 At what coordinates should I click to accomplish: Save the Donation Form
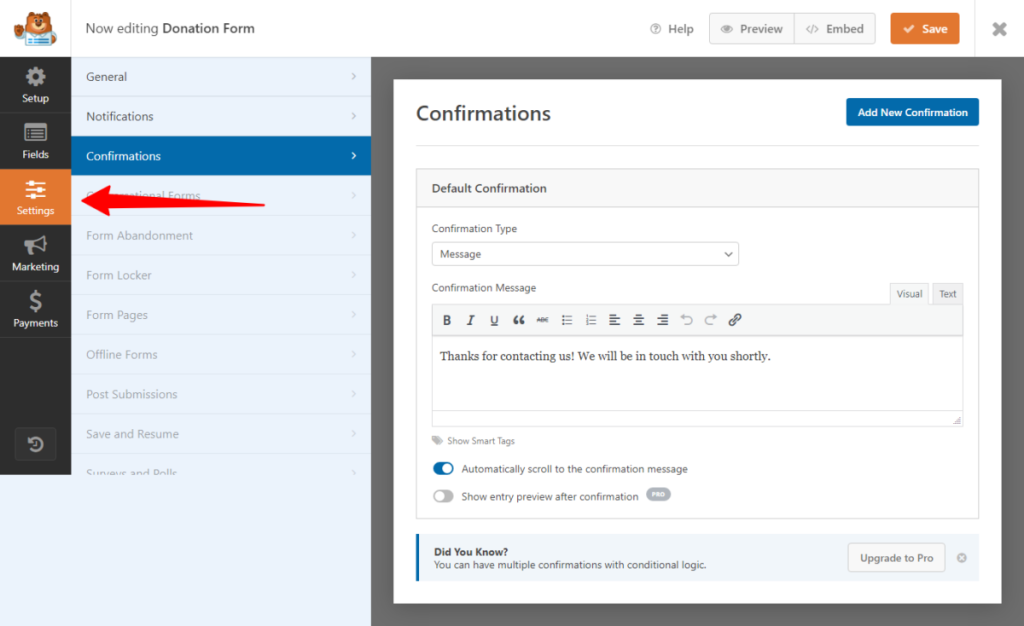tap(924, 29)
